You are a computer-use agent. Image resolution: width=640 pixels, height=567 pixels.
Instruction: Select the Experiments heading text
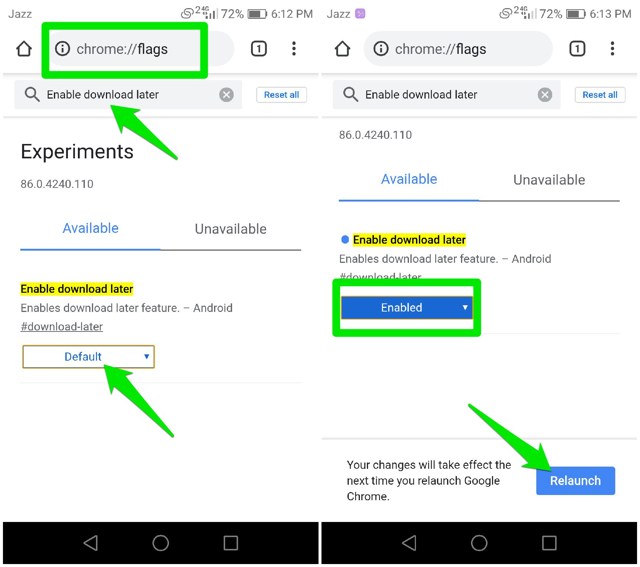pyautogui.click(x=77, y=151)
